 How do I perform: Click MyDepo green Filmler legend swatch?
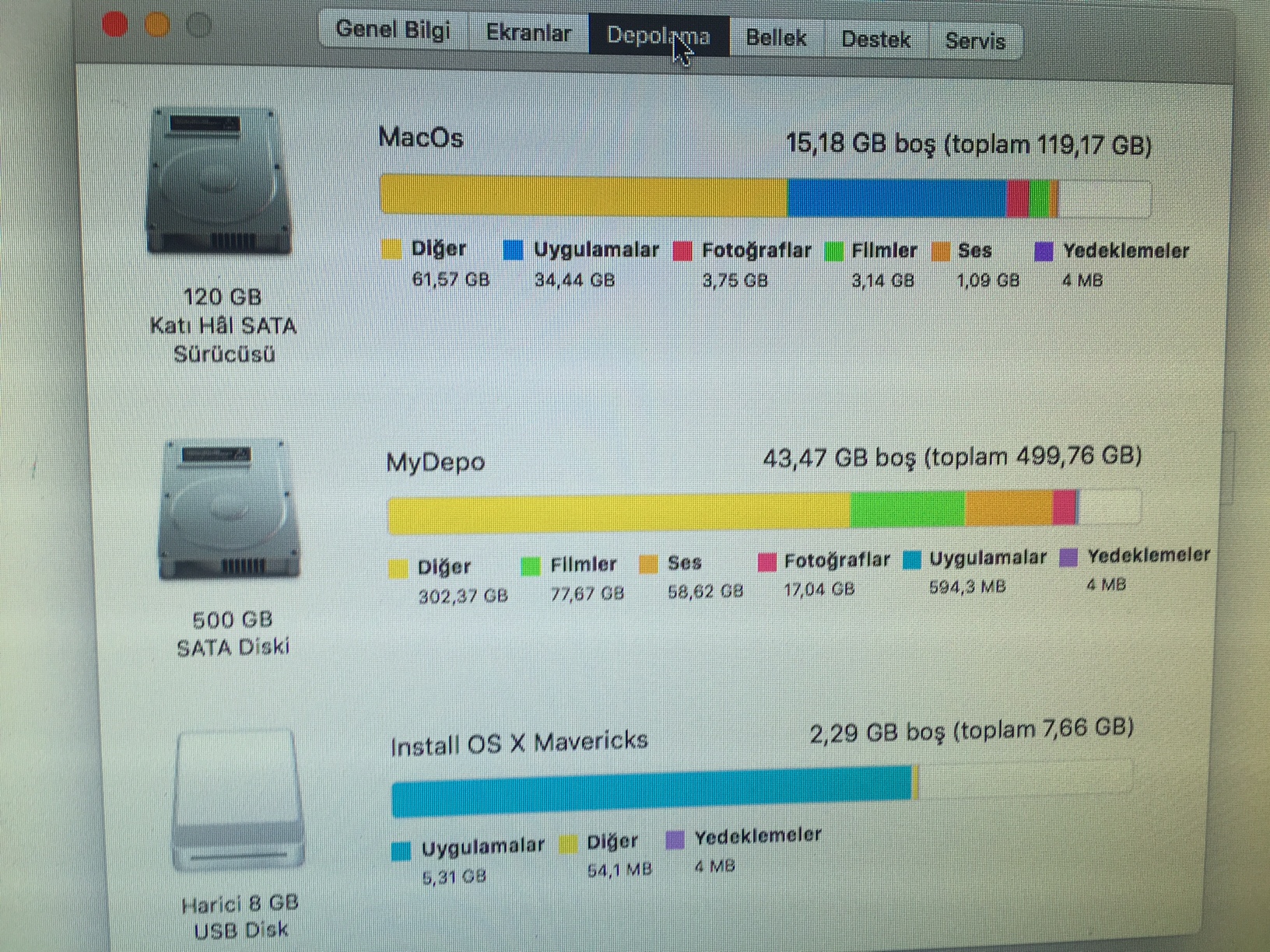(x=530, y=566)
